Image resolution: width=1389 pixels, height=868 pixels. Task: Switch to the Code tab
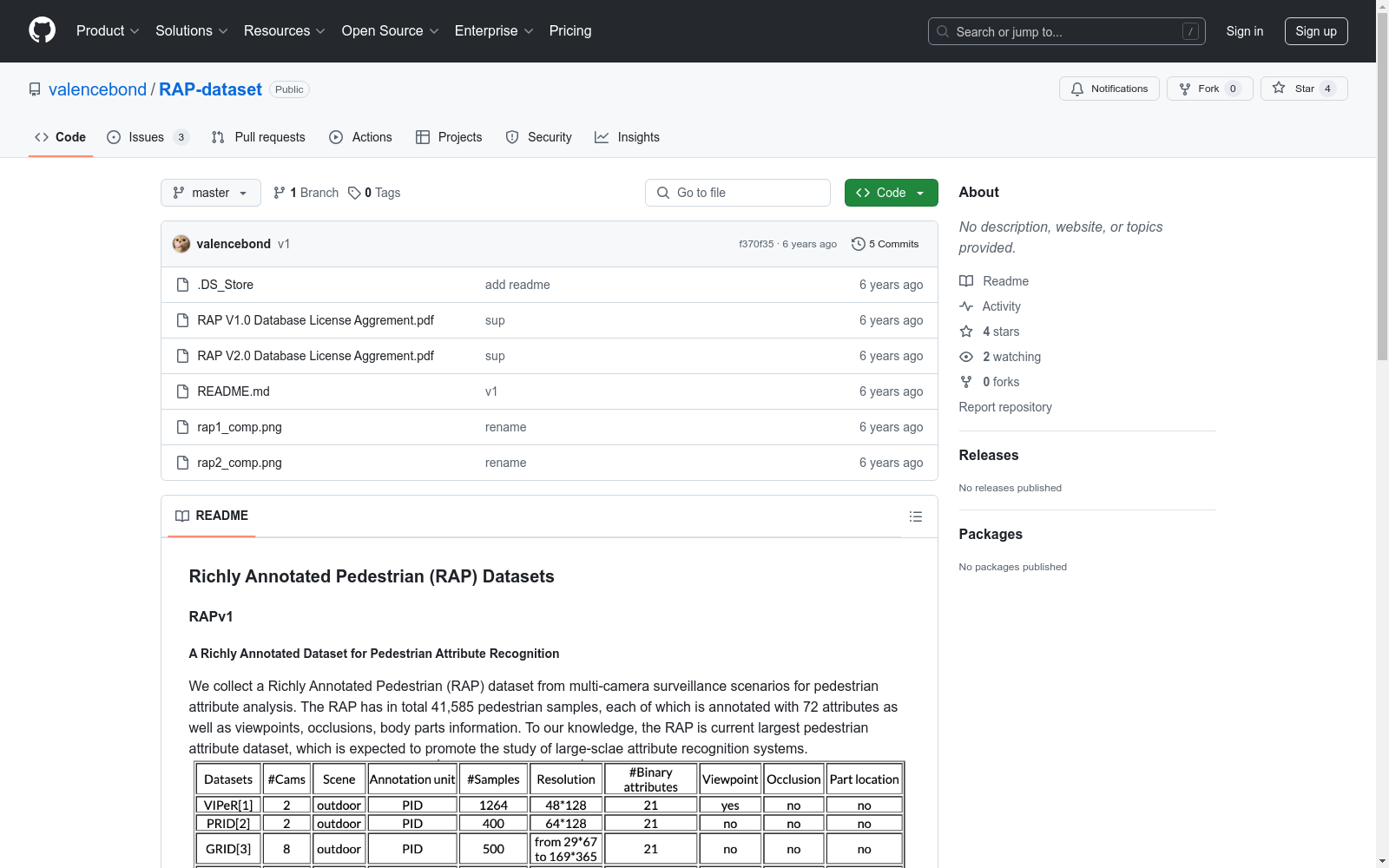point(61,137)
